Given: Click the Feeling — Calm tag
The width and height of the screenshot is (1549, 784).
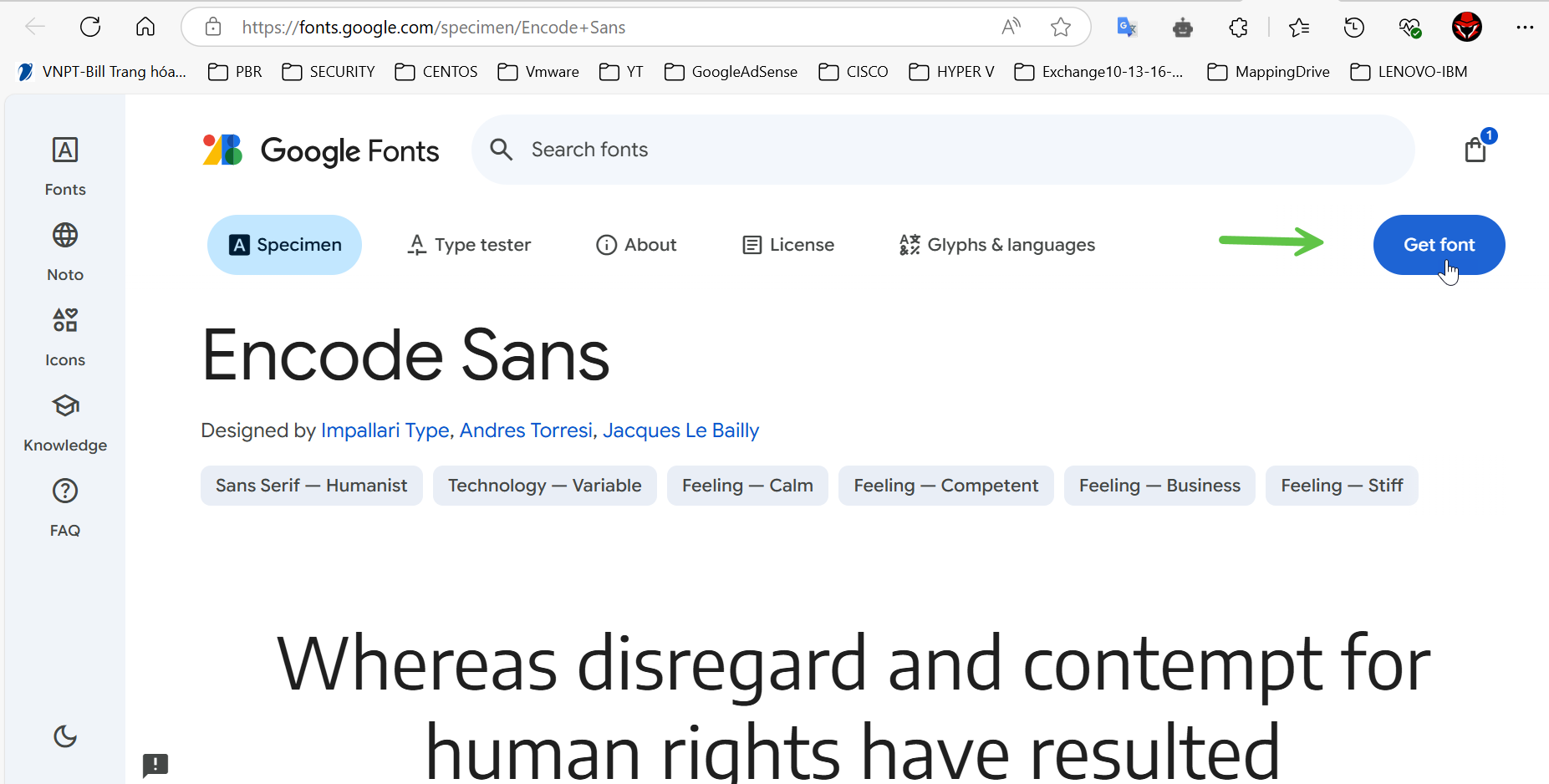Looking at the screenshot, I should (x=747, y=486).
